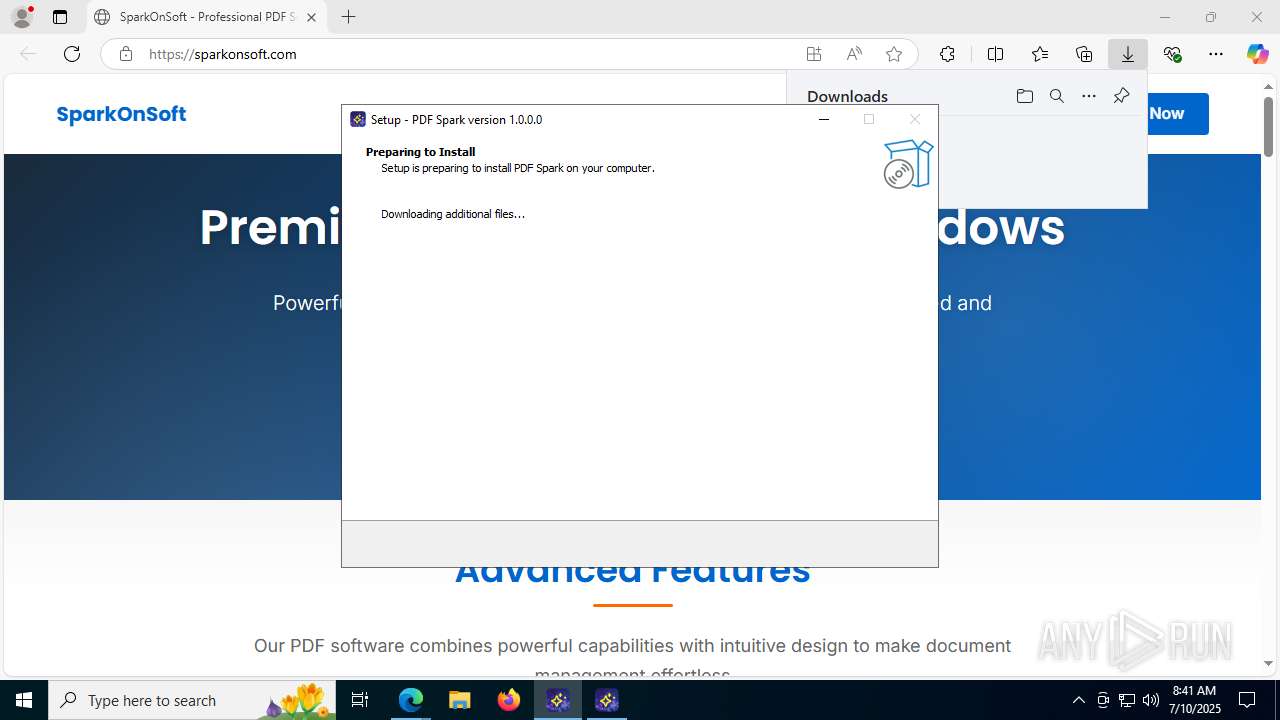Minimize the PDF Spark setup window

click(x=824, y=119)
